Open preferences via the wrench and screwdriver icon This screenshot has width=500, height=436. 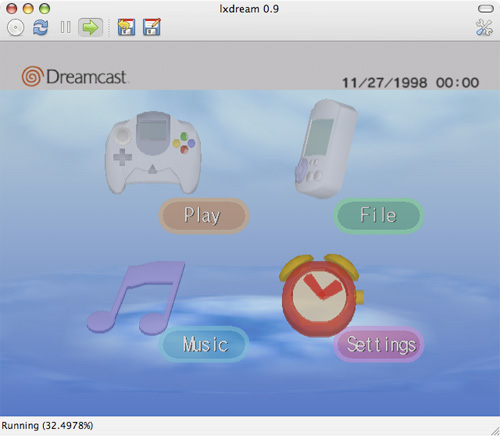[484, 27]
